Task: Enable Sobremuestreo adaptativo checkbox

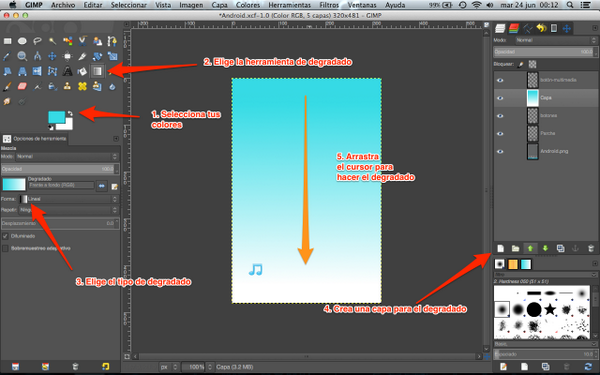Action: click(5, 248)
